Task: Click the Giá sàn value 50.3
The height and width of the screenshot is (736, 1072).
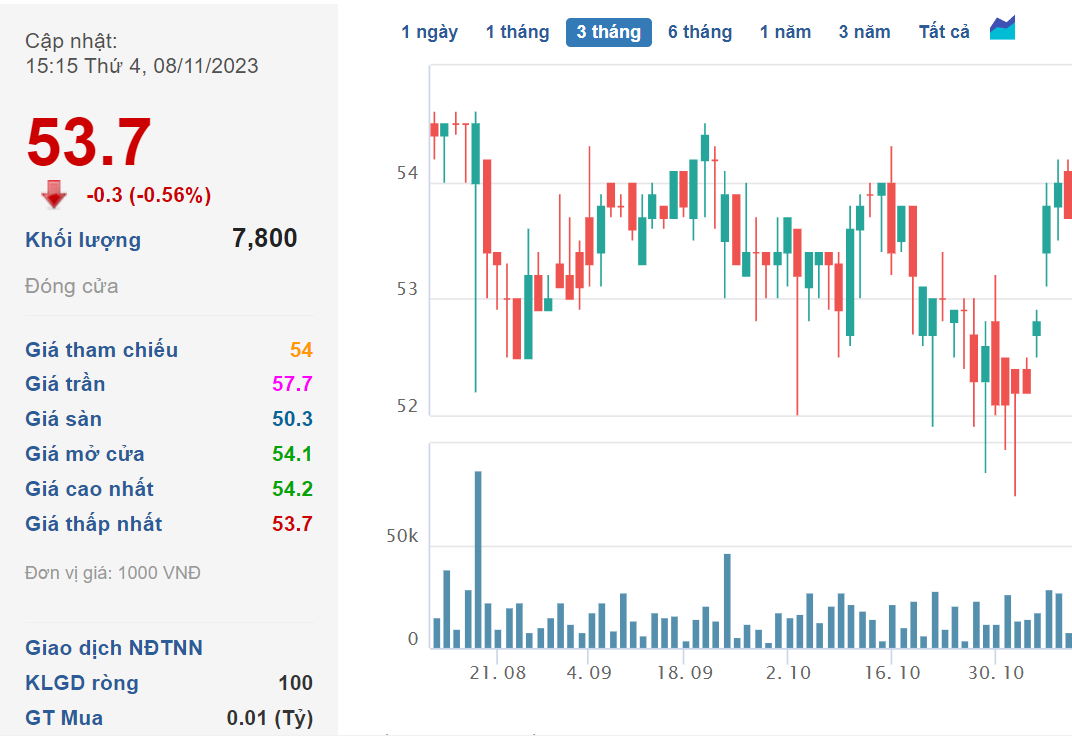Action: coord(292,419)
